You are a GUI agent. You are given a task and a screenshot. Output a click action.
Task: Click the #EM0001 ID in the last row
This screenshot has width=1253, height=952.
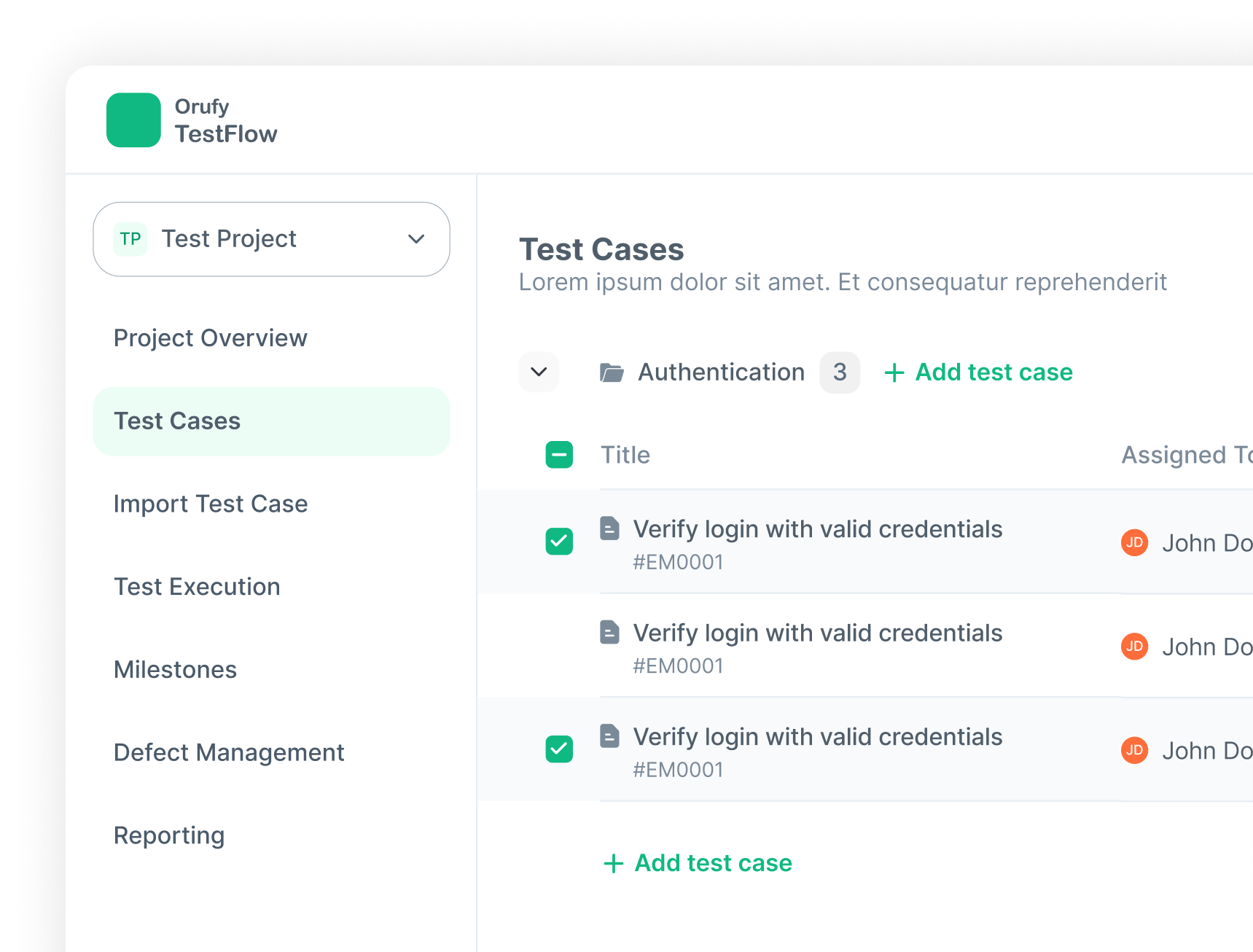point(678,770)
